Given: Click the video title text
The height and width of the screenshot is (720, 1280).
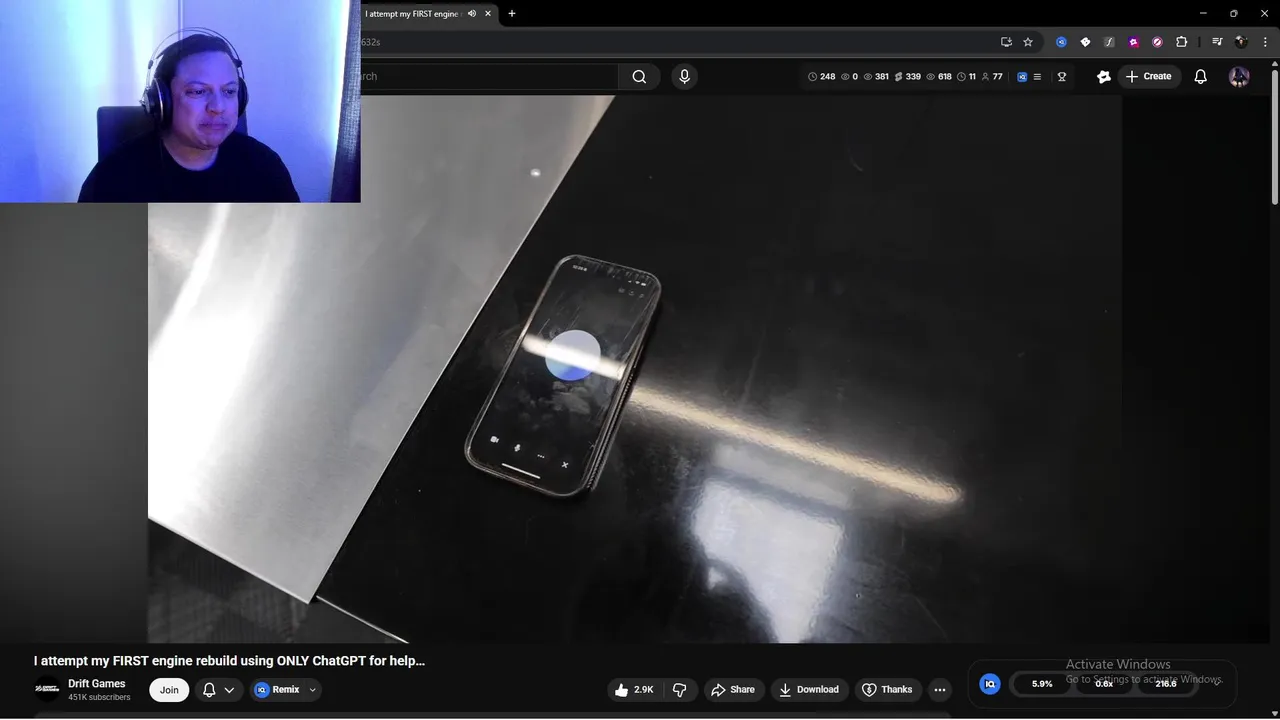Looking at the screenshot, I should [229, 661].
